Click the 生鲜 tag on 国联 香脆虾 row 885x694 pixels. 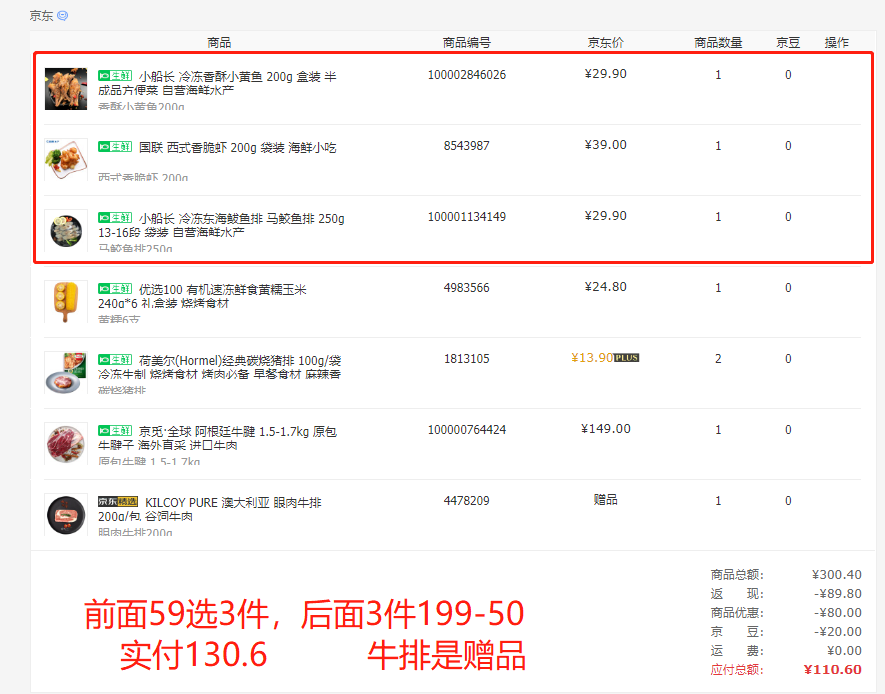coord(115,147)
